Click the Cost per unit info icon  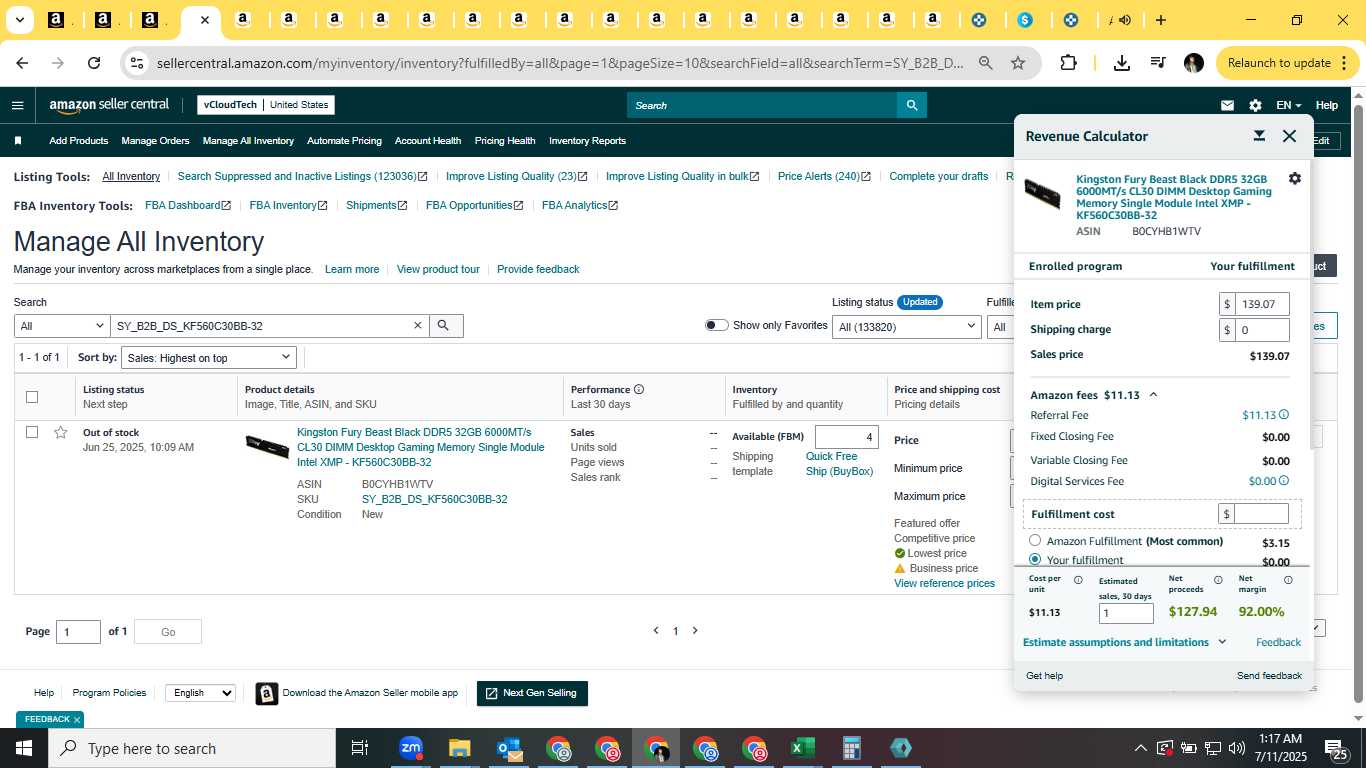click(x=1078, y=580)
